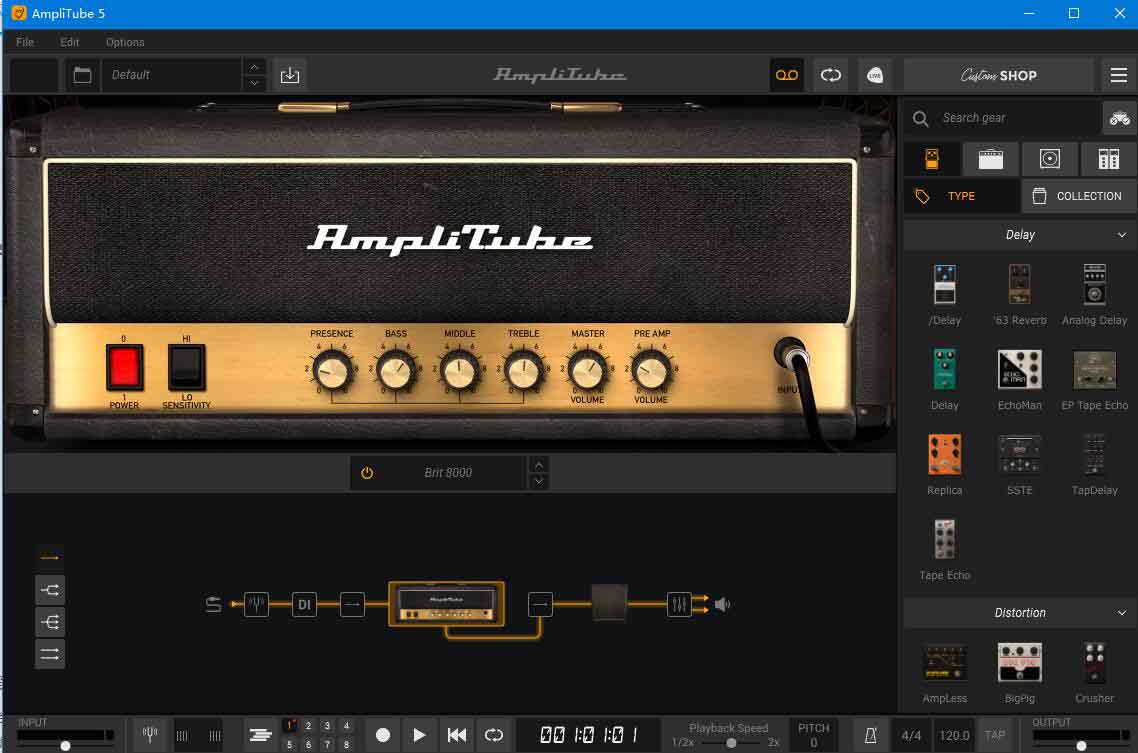Toggle the Brit 8000 amp power button
Screen dimensions: 1138x753
pyautogui.click(x=367, y=473)
